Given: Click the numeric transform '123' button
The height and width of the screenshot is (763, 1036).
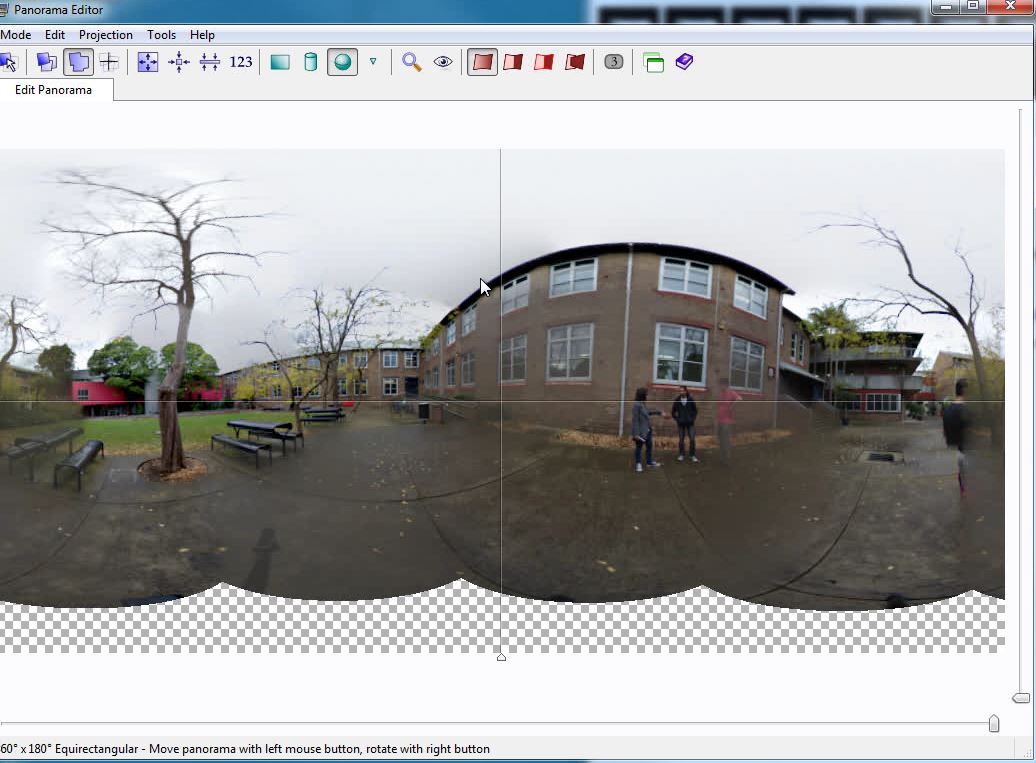Looking at the screenshot, I should pos(241,62).
